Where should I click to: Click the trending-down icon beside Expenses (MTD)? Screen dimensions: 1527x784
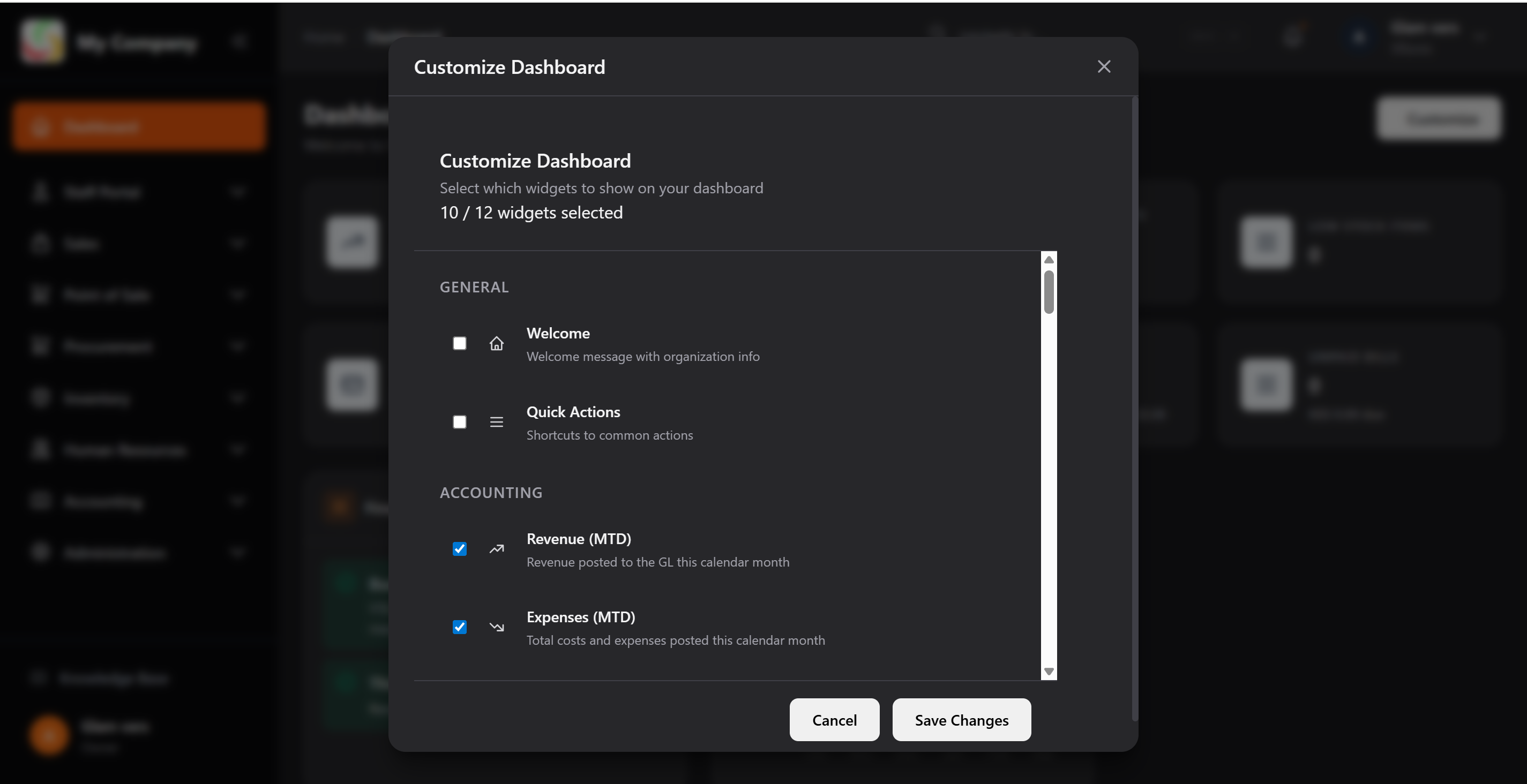pos(496,627)
